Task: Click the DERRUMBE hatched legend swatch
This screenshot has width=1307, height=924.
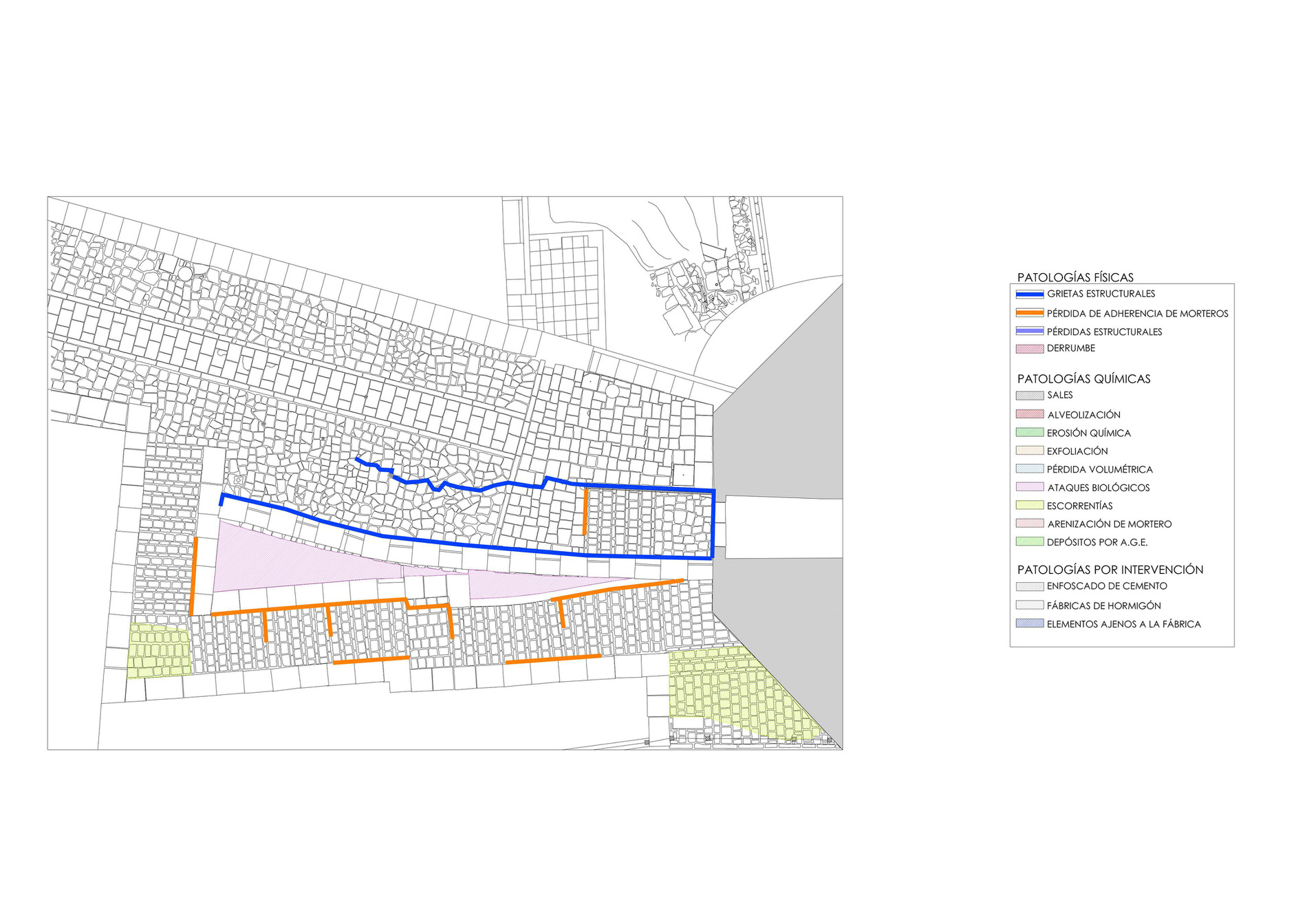Action: (1029, 349)
